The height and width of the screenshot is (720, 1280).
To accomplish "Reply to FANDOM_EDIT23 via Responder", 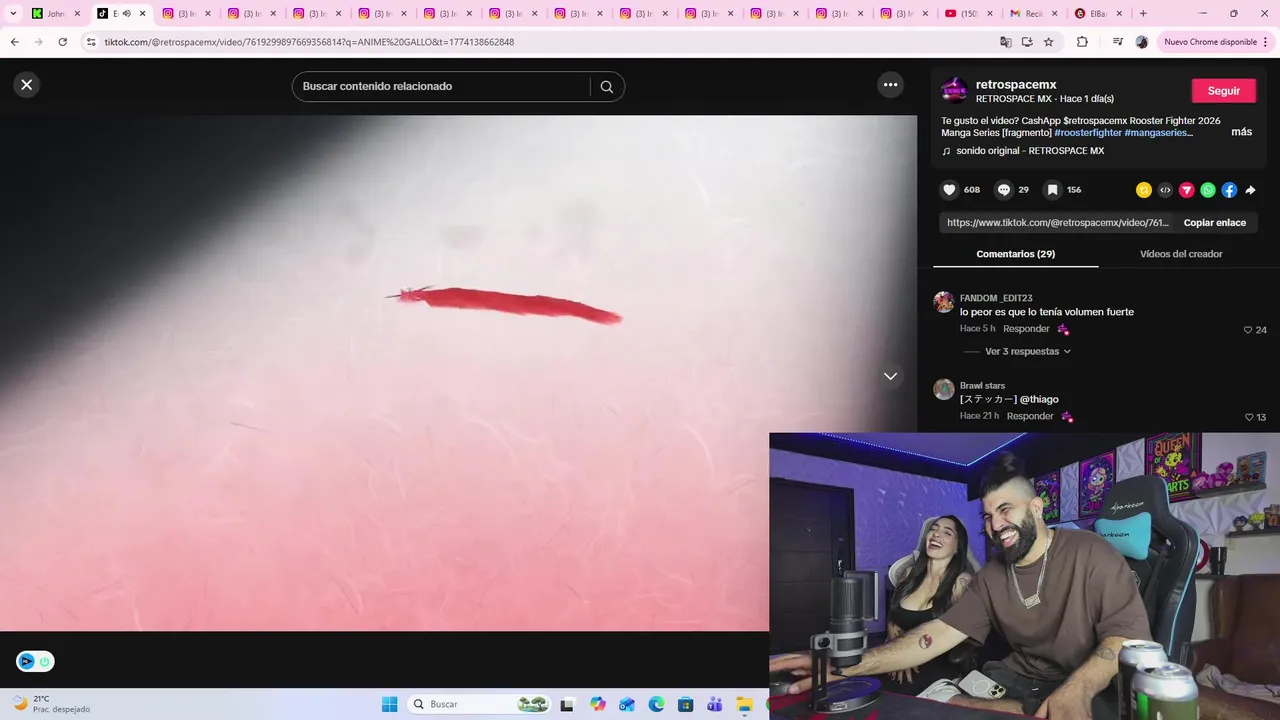I will [x=1026, y=329].
